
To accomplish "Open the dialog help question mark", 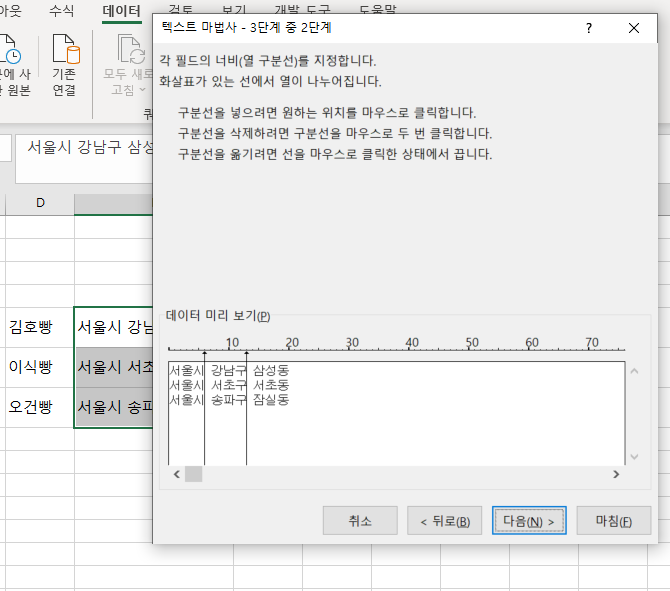I will tap(589, 28).
